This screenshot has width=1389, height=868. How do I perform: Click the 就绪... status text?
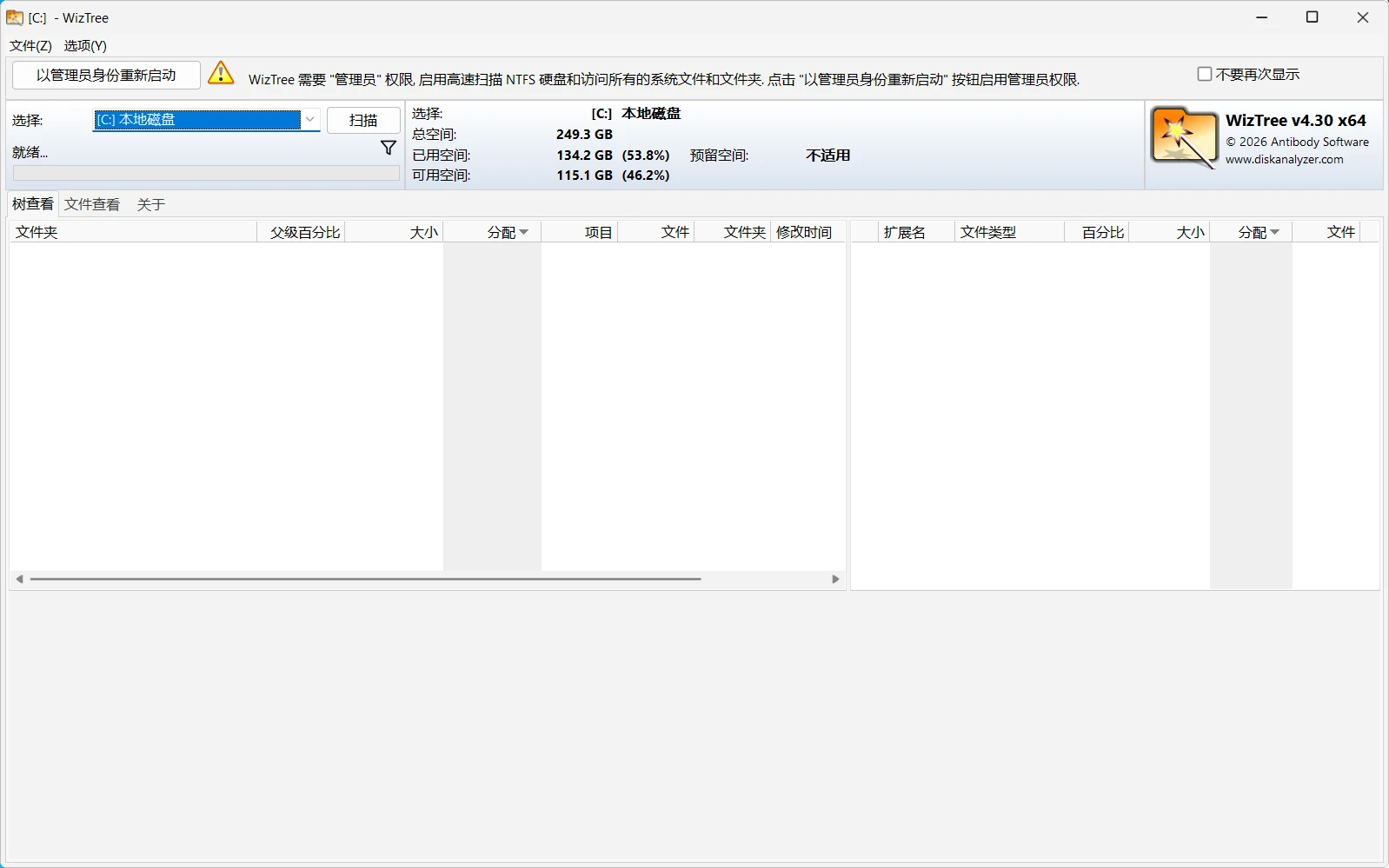[x=30, y=152]
